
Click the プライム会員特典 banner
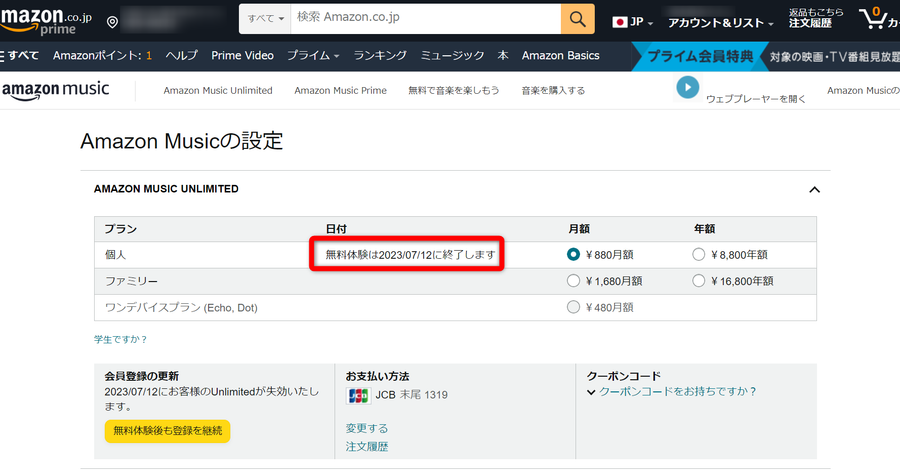tap(700, 56)
